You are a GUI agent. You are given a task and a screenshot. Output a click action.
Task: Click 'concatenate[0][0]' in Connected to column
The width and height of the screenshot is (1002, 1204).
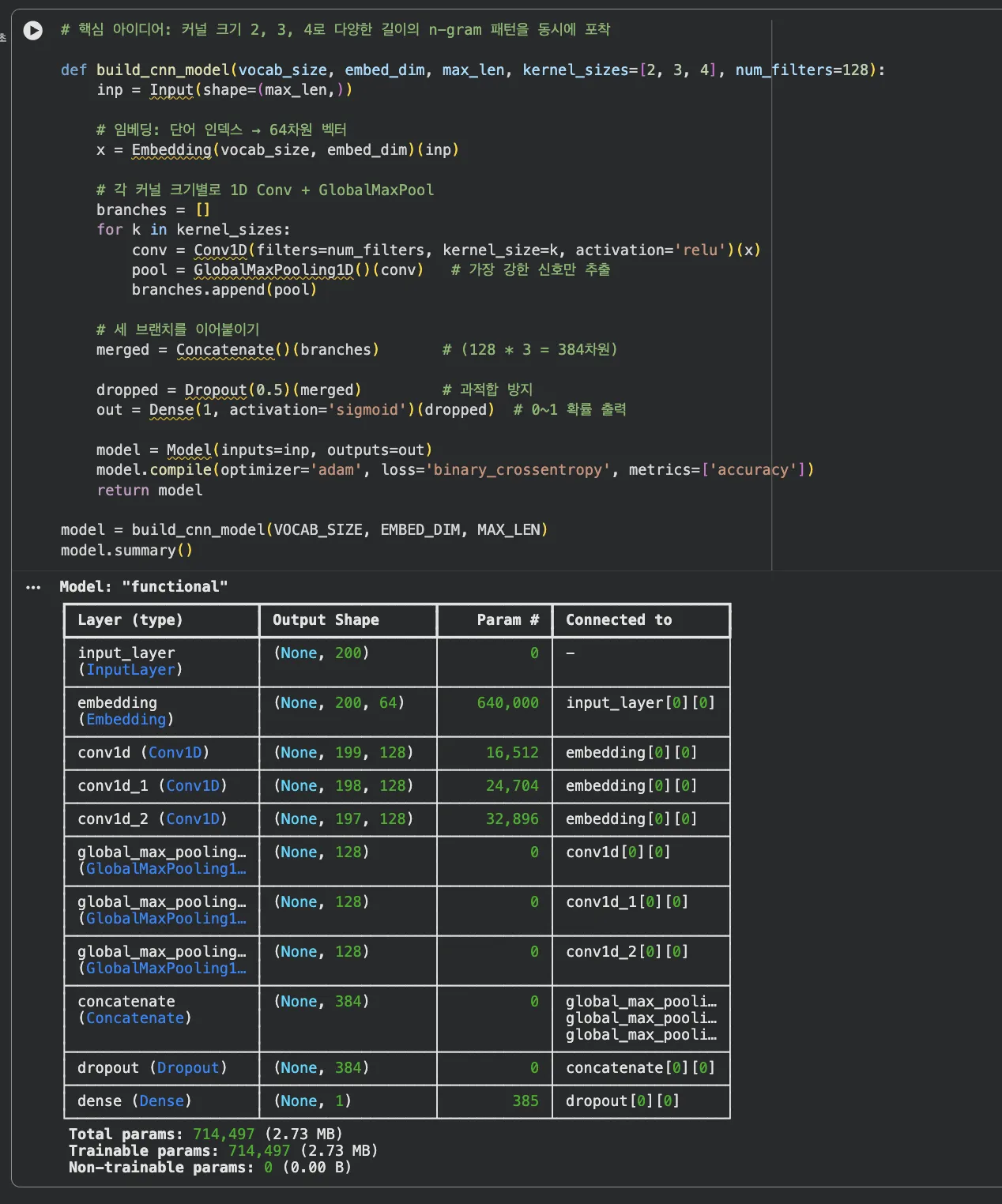640,1068
